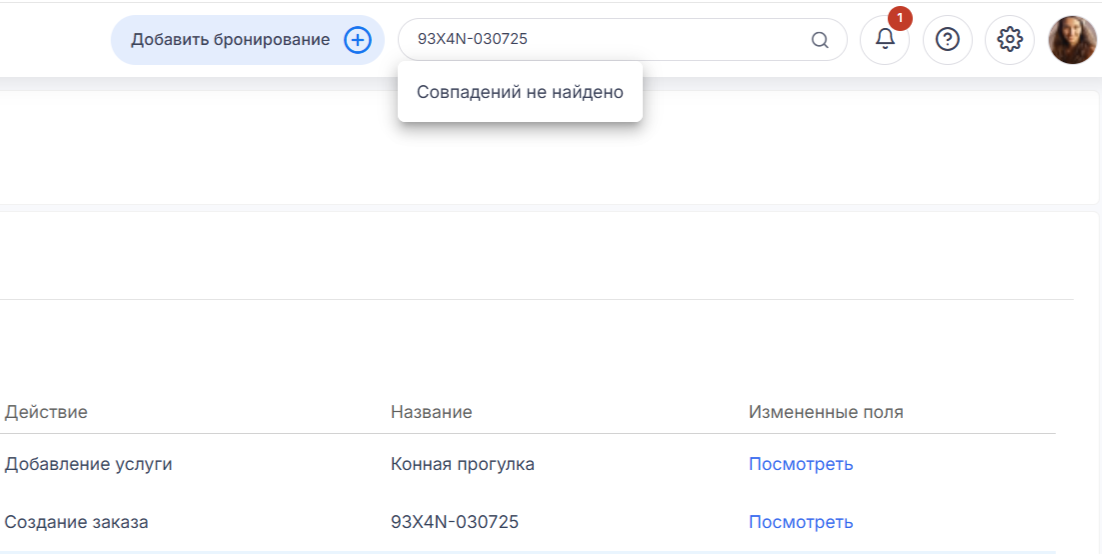
Task: Click Посмотреть link for order 93X4N-030725
Action: point(801,522)
